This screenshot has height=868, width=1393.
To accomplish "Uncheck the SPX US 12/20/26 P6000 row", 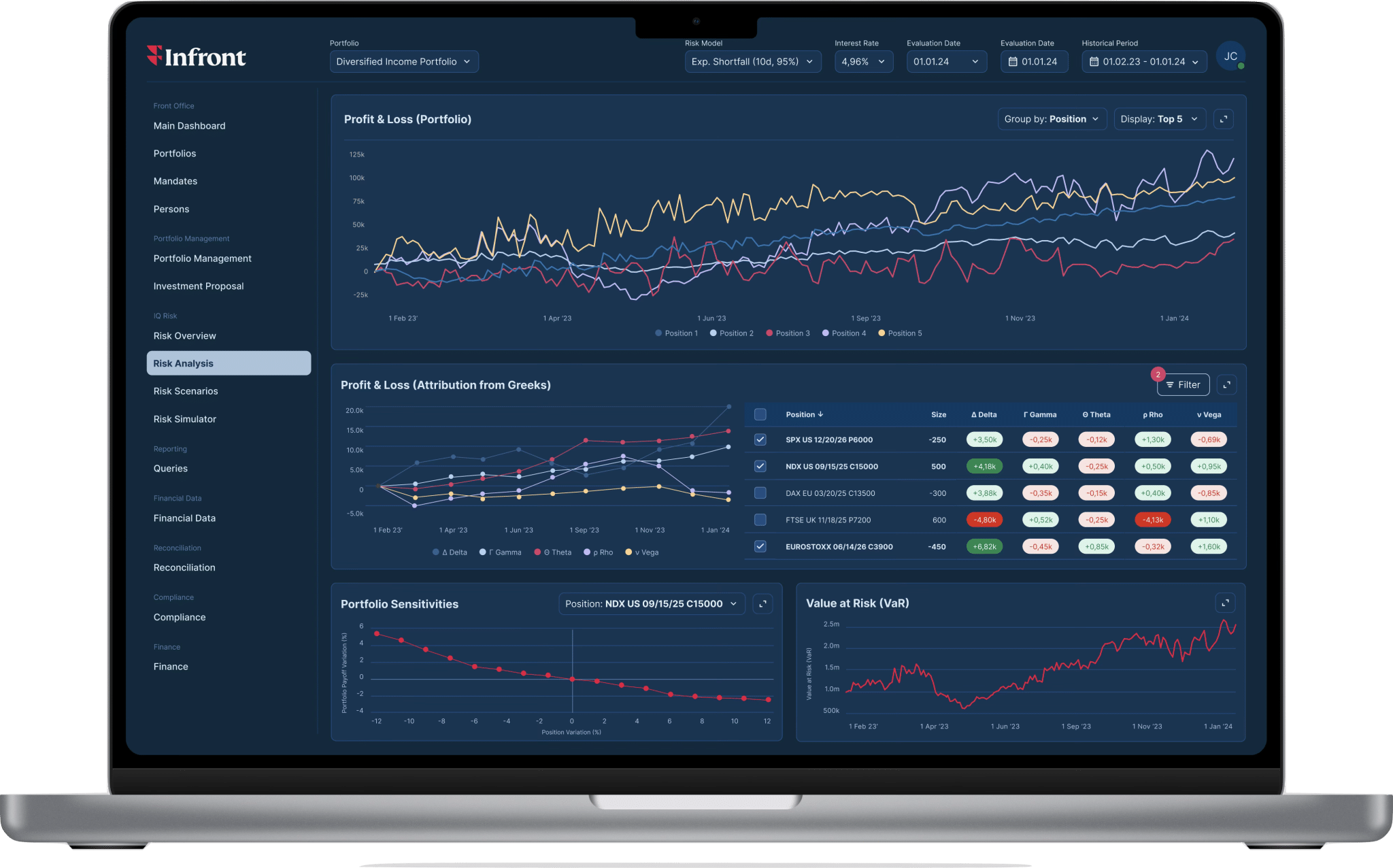I will tap(760, 440).
